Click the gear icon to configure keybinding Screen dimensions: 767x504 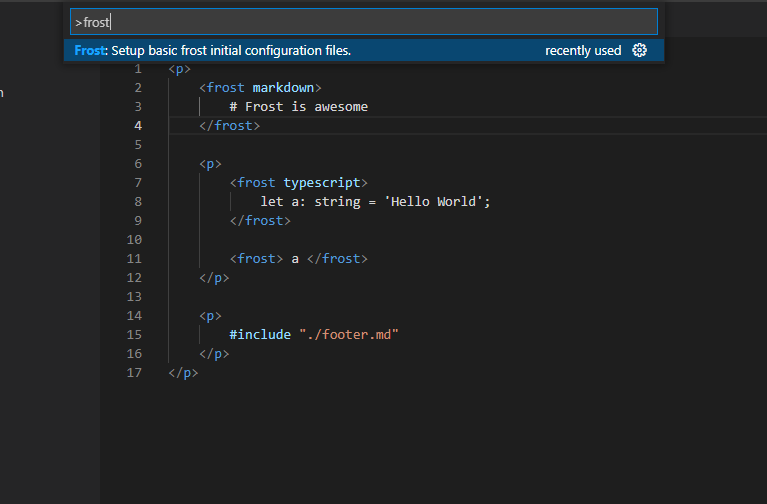(639, 50)
